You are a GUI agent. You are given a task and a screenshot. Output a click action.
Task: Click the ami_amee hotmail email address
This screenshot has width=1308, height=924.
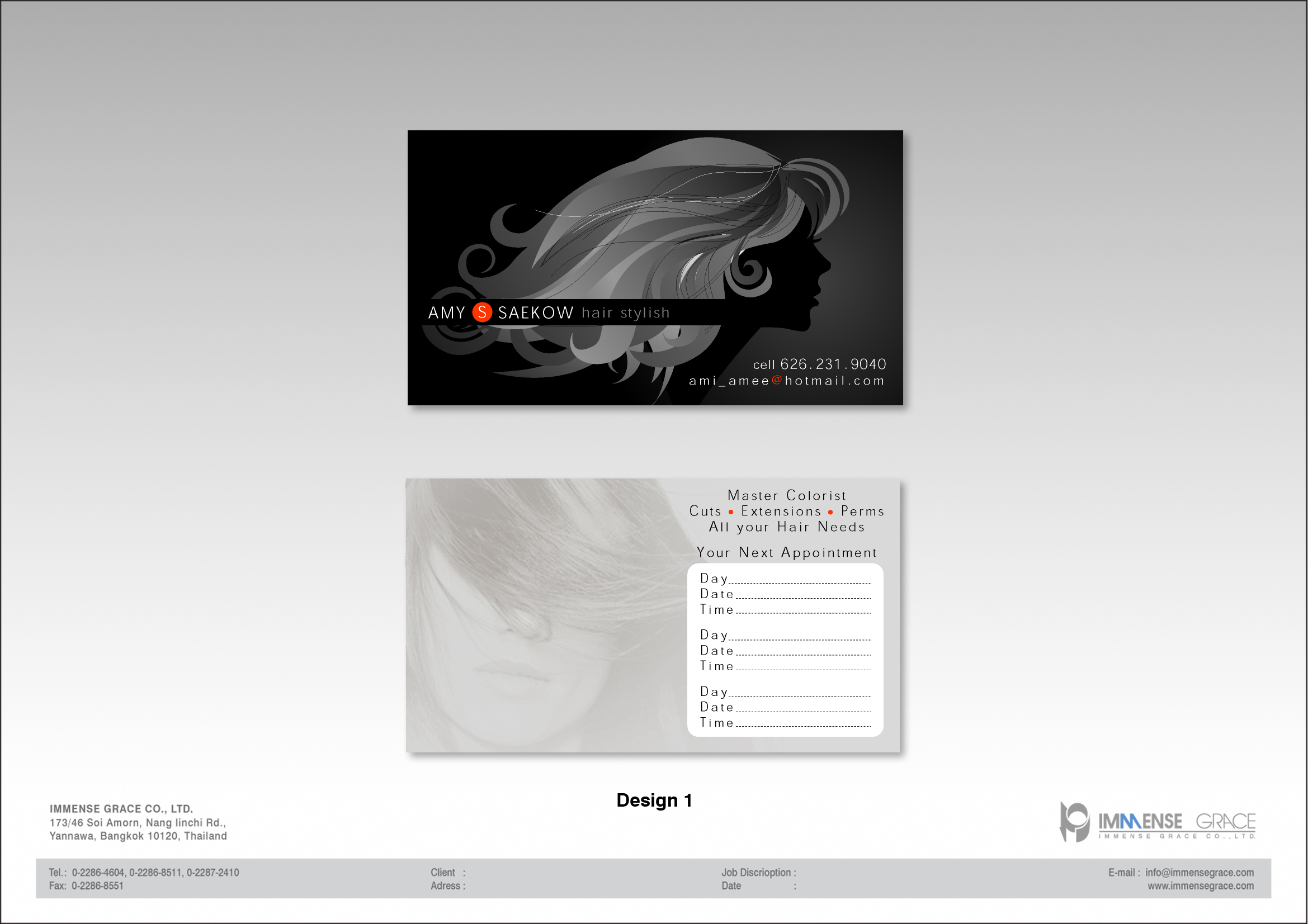(x=786, y=381)
